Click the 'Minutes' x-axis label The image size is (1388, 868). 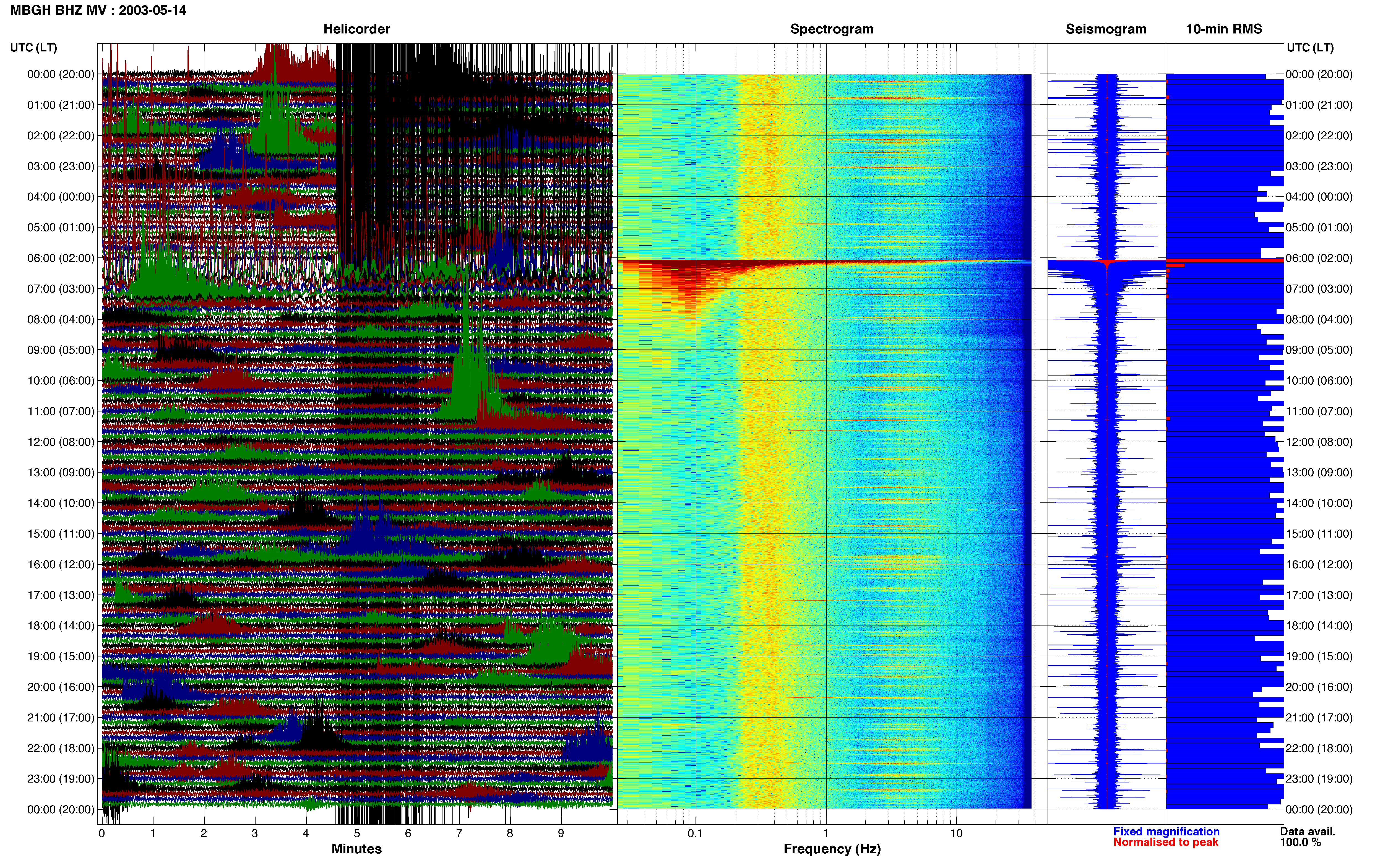pyautogui.click(x=356, y=849)
